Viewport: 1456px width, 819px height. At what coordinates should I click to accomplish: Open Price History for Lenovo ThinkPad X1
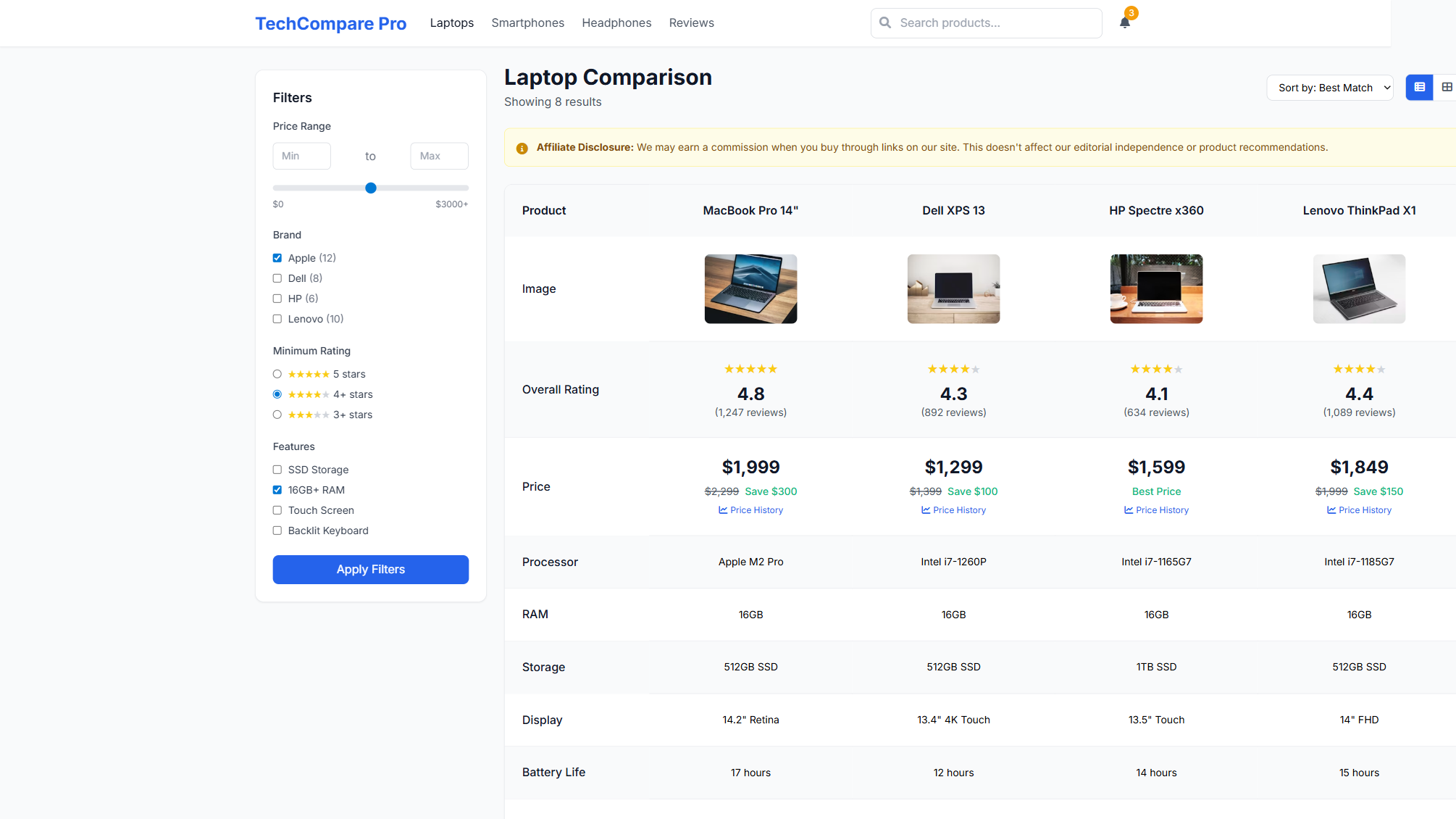(1359, 510)
